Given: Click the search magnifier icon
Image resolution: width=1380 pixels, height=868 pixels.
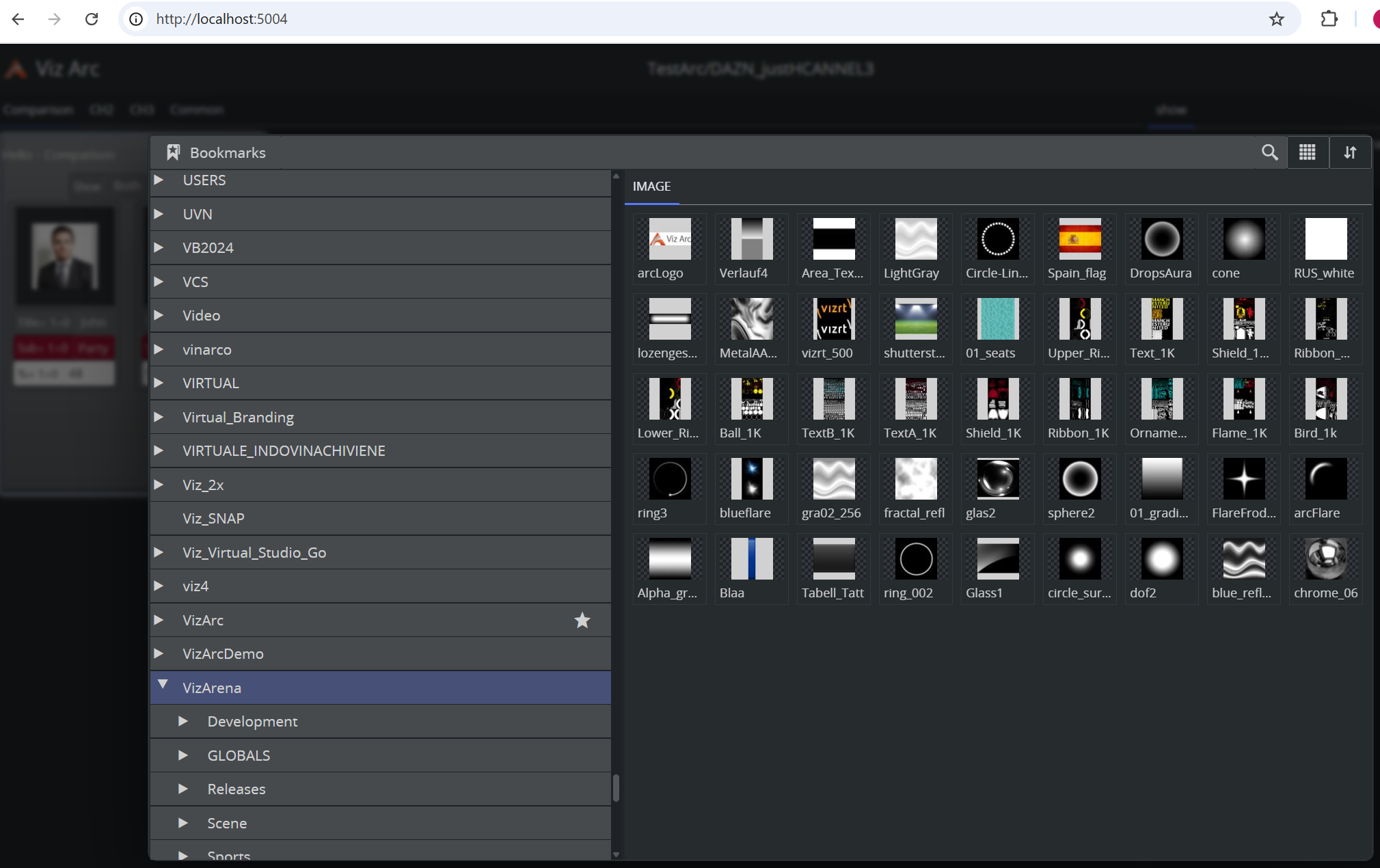Looking at the screenshot, I should 1269,152.
